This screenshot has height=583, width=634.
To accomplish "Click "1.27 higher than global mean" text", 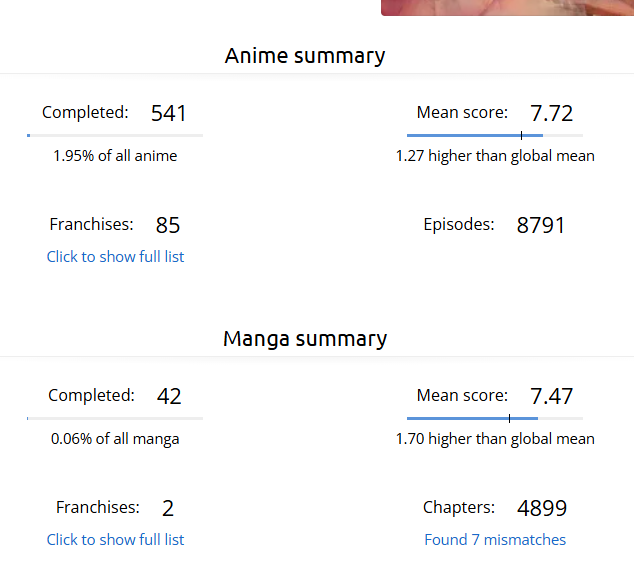I will click(495, 156).
